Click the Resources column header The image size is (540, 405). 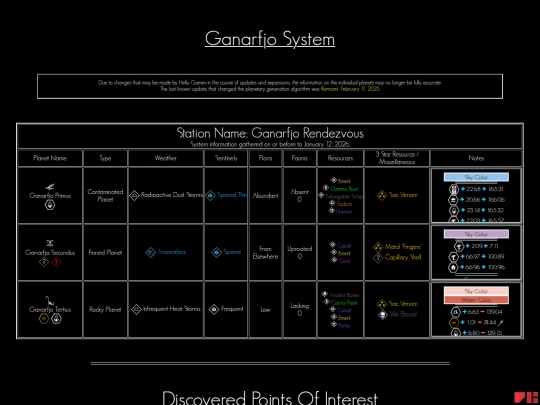[x=340, y=158]
